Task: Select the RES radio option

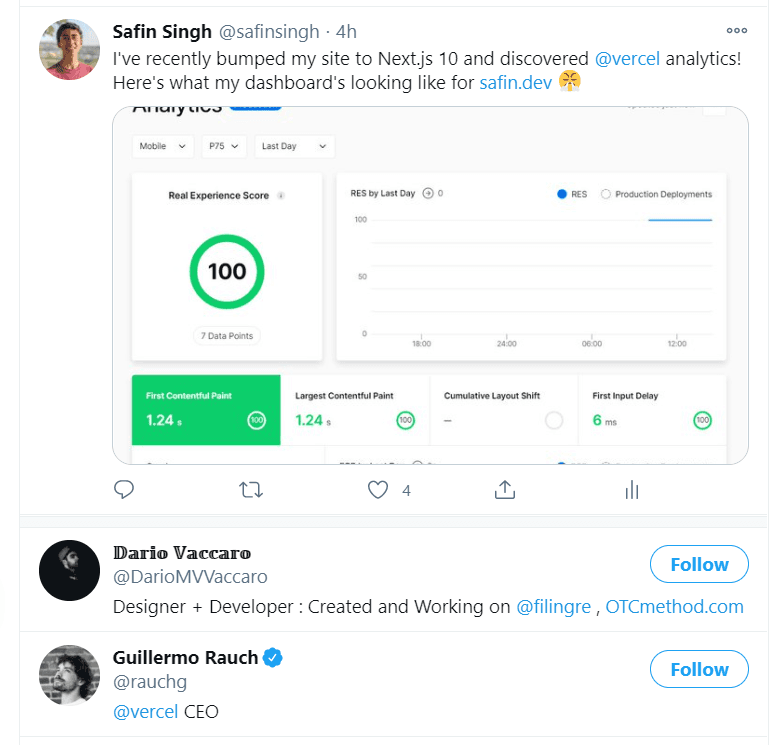Action: [562, 194]
